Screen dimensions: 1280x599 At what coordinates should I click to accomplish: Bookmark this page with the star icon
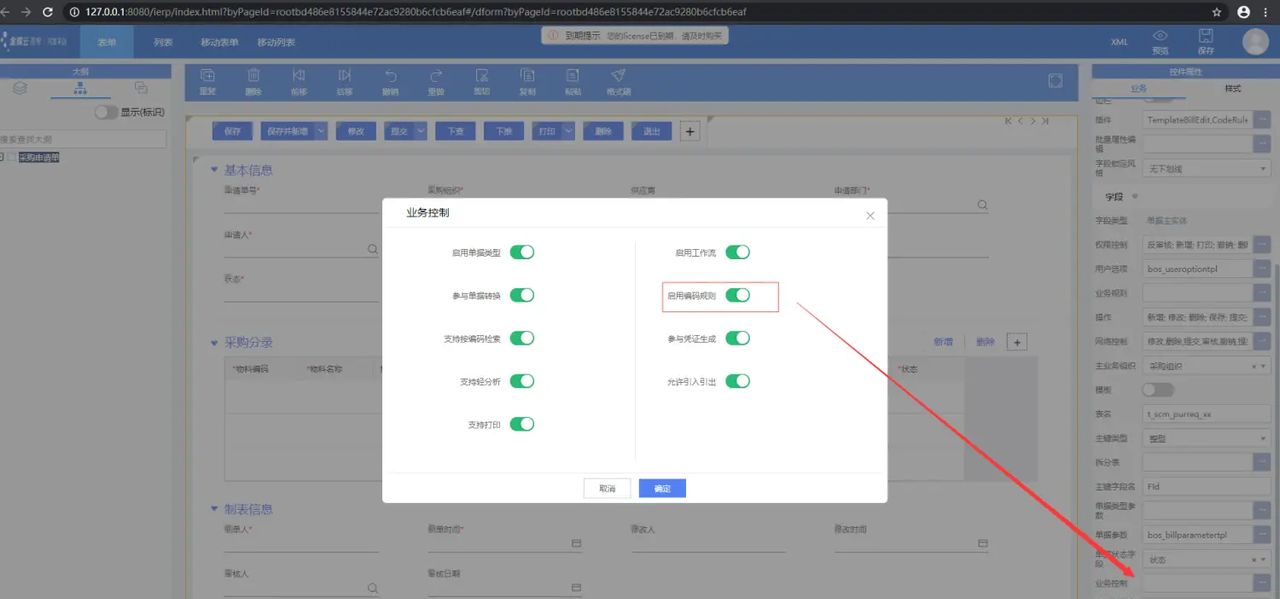[1217, 12]
